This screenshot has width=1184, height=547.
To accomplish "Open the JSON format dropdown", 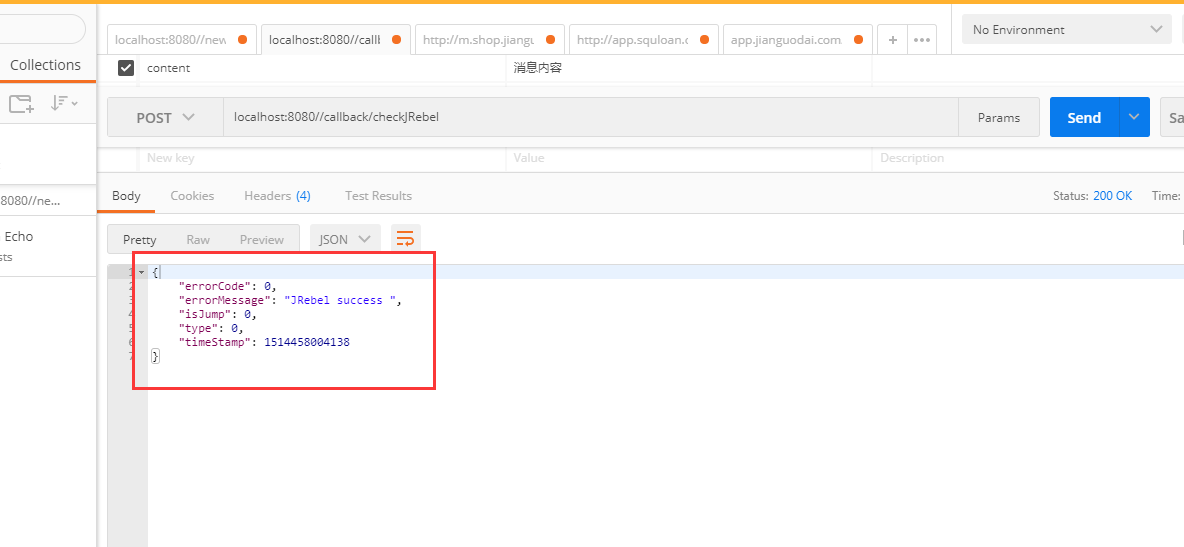I will 344,239.
